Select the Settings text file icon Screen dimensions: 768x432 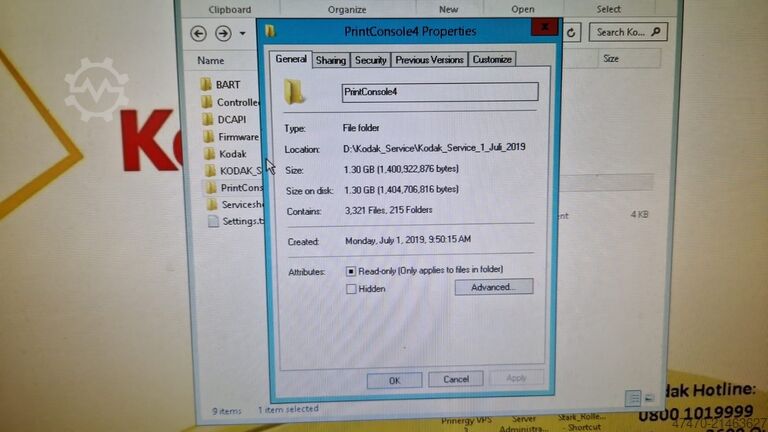(x=213, y=222)
